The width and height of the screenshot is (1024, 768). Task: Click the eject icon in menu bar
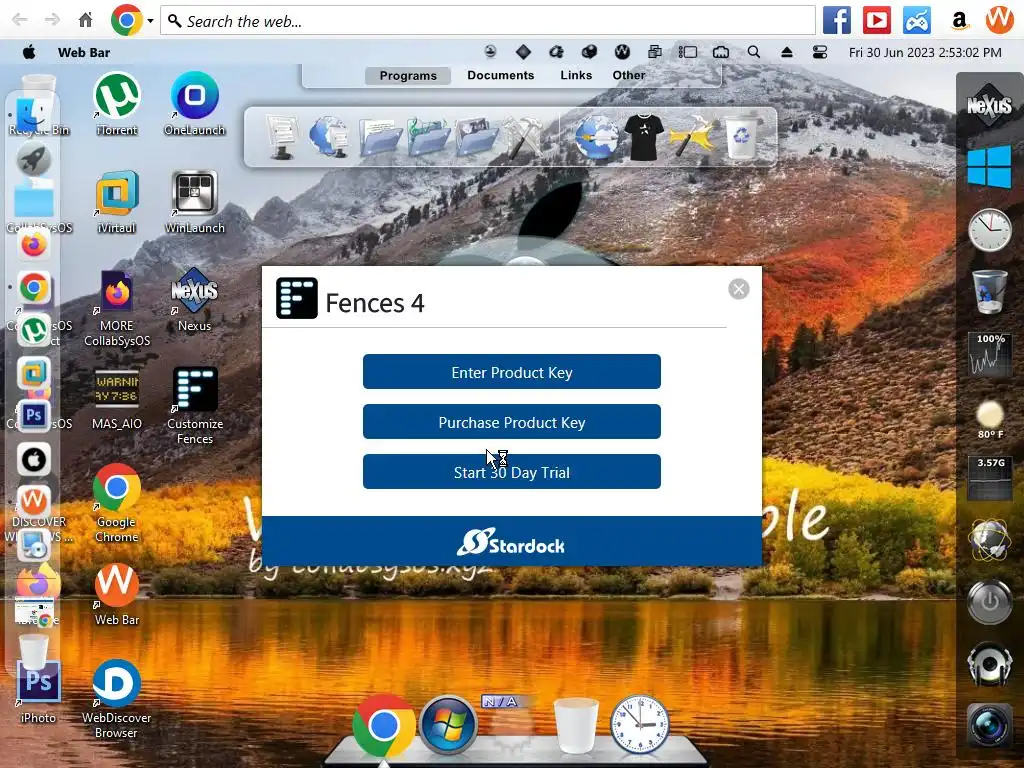[786, 52]
